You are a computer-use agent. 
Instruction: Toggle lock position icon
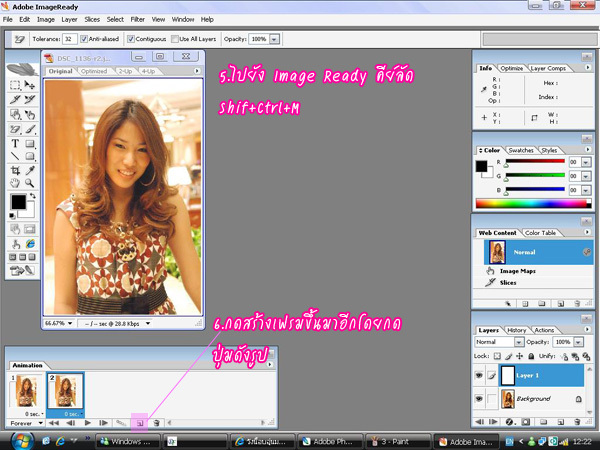(519, 356)
